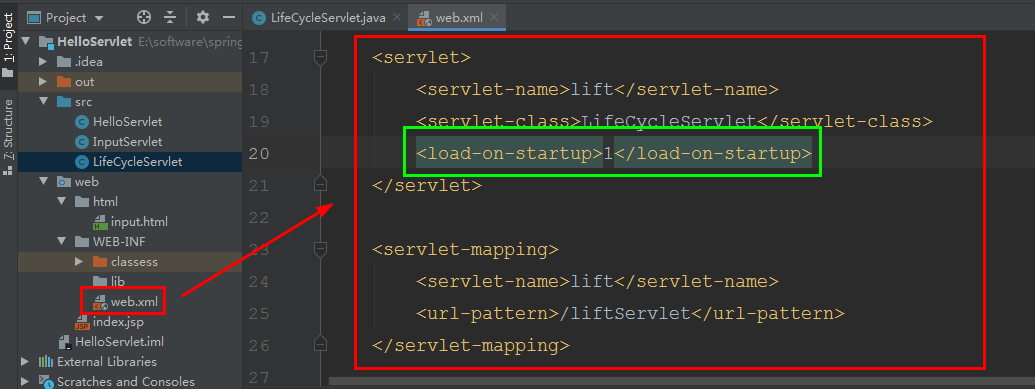Open the Z: Structure tool window tab

click(9, 137)
